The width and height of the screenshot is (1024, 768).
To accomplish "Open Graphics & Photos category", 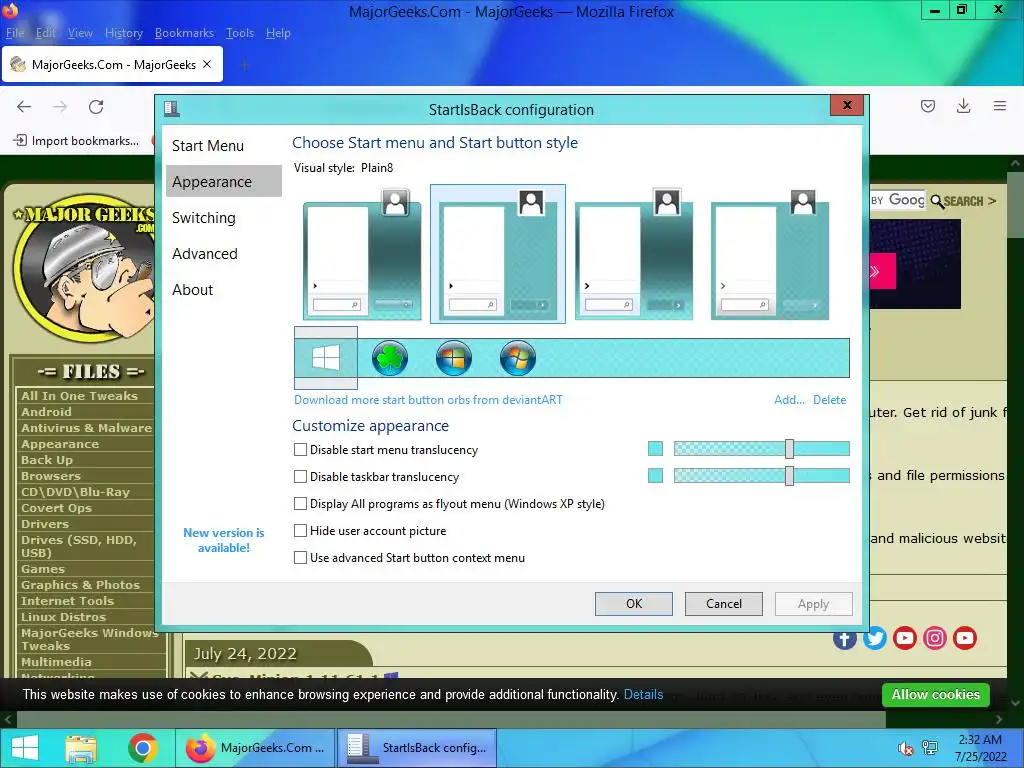I will tap(80, 584).
